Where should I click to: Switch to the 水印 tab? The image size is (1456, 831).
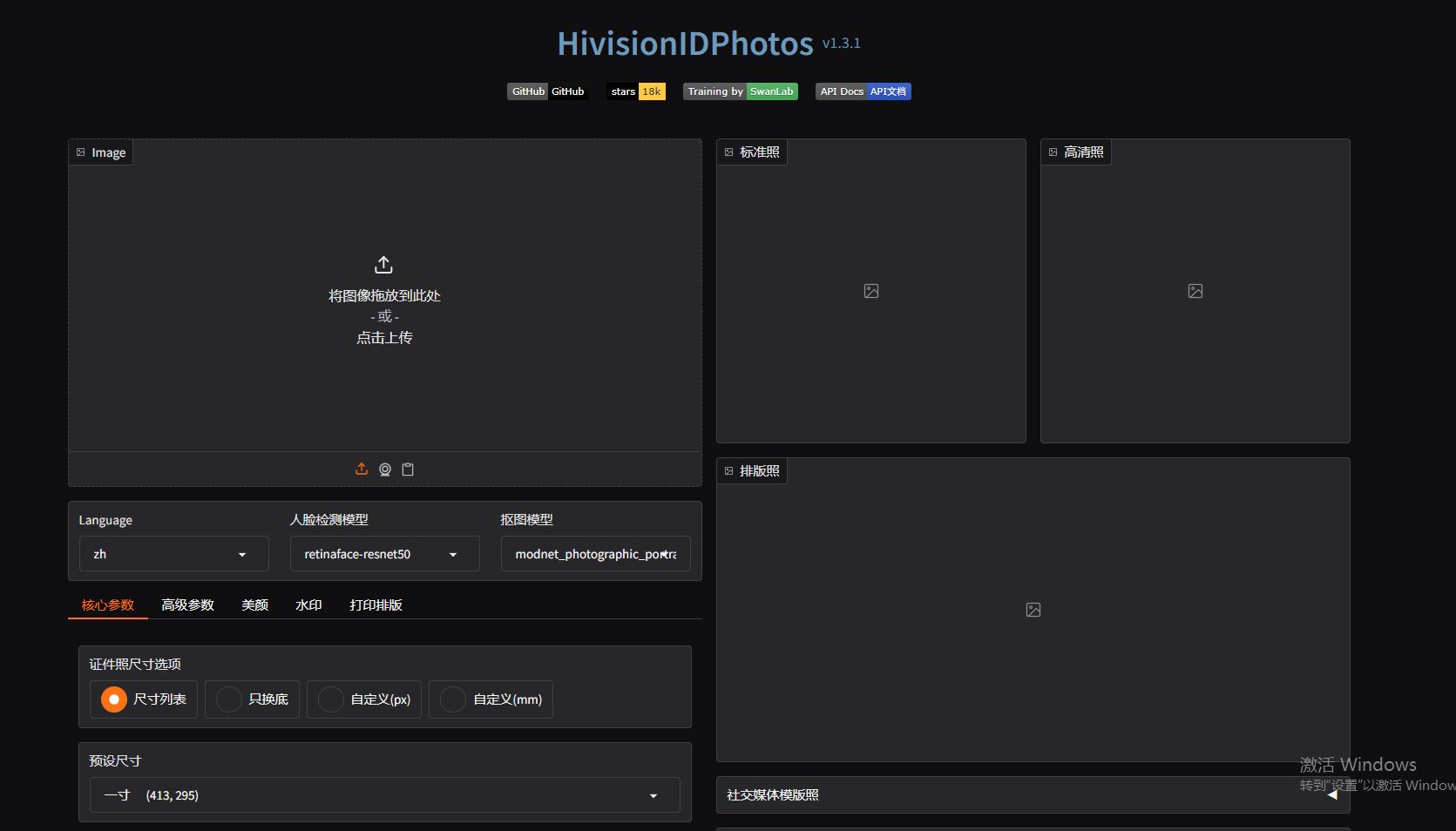(308, 605)
